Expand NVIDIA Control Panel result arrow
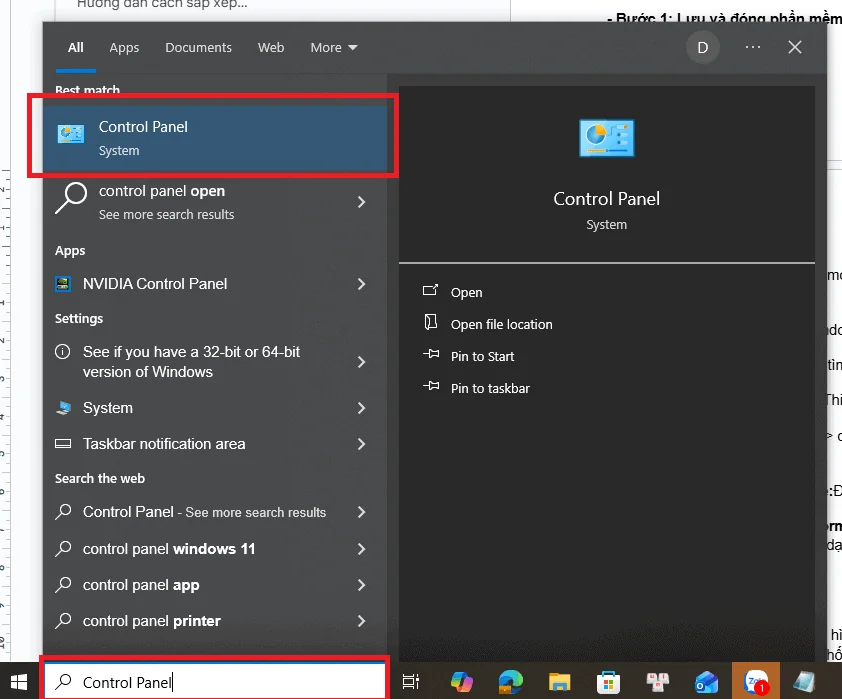Viewport: 842px width, 699px height. 361,283
